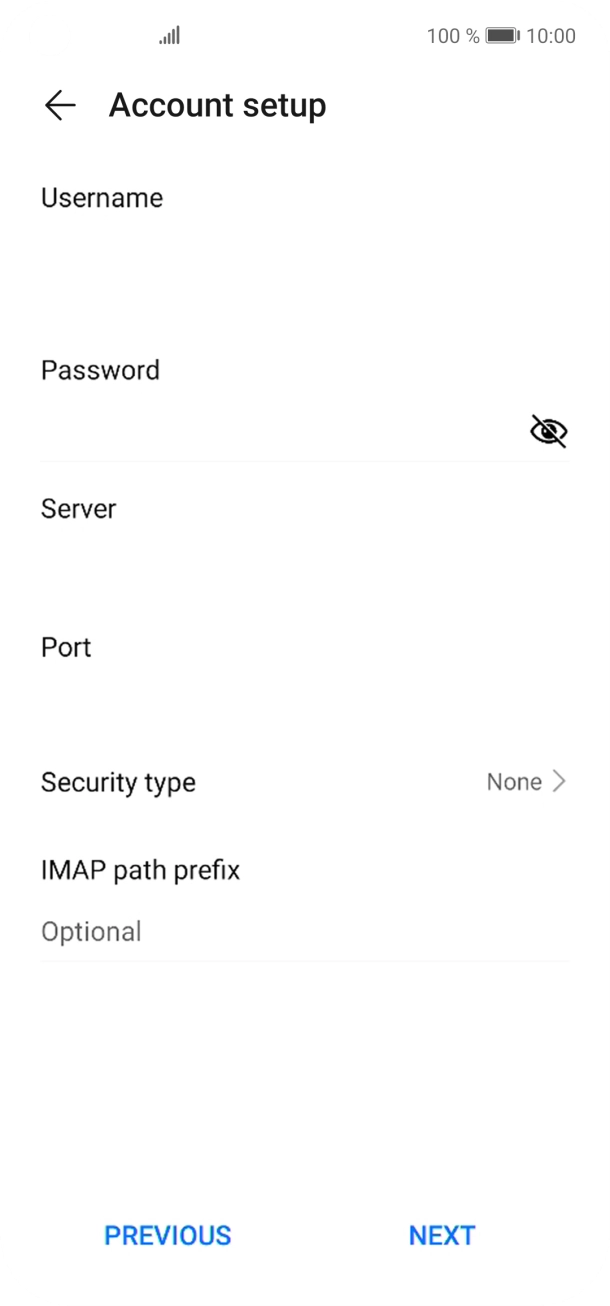
Task: Tap the Account setup title
Action: click(218, 105)
